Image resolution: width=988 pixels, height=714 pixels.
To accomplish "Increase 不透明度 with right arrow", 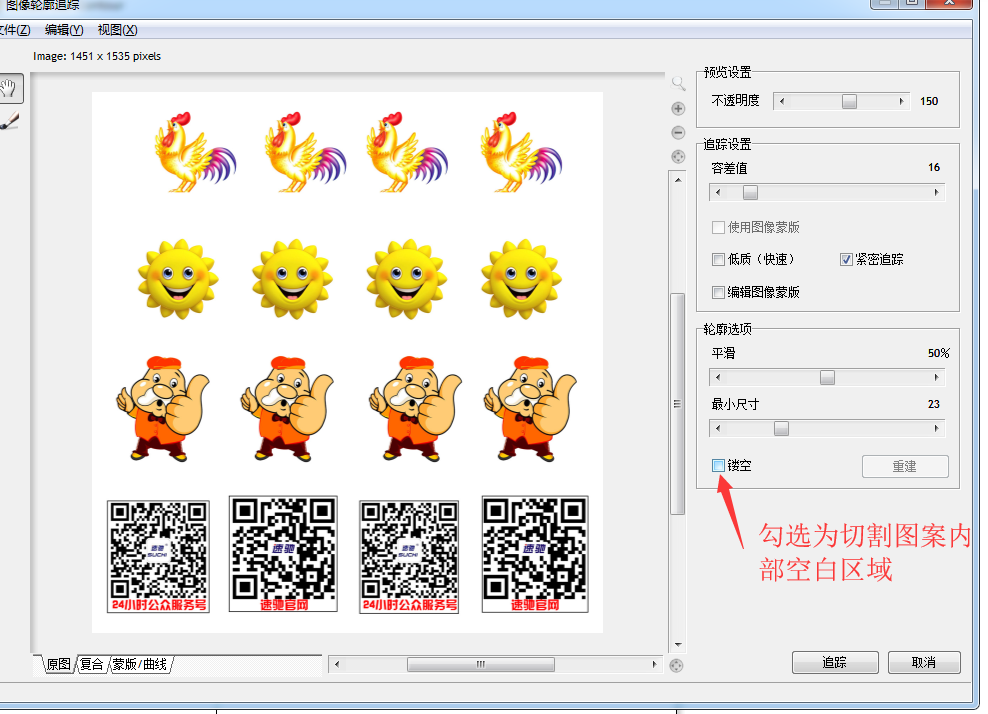I will [902, 101].
